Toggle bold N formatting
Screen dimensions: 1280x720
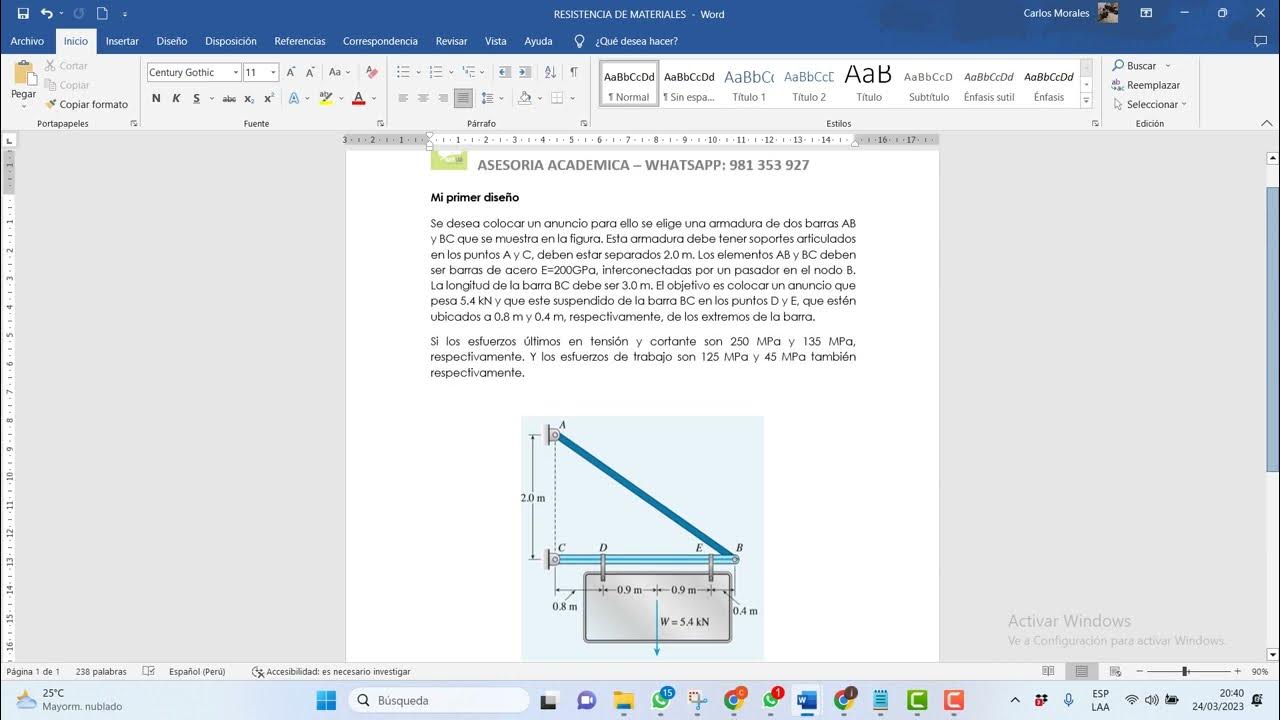point(157,98)
